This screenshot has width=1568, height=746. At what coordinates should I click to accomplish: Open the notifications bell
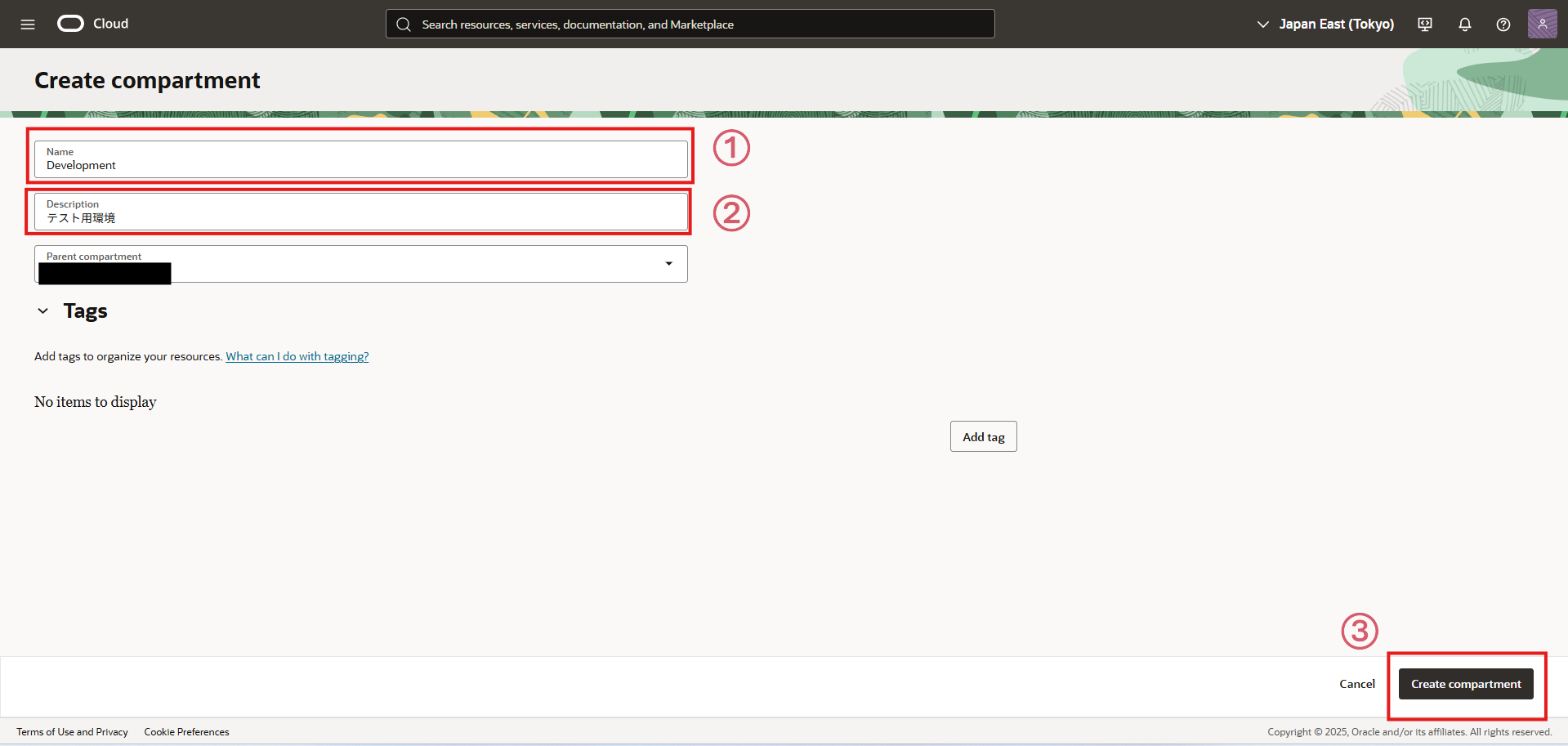coord(1465,25)
